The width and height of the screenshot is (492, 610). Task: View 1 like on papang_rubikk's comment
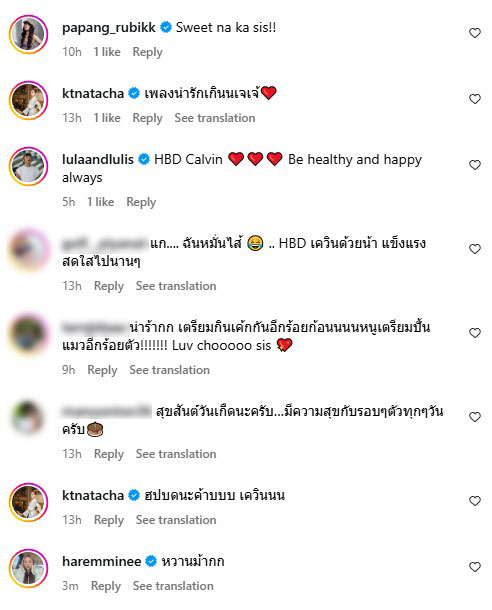(x=107, y=52)
